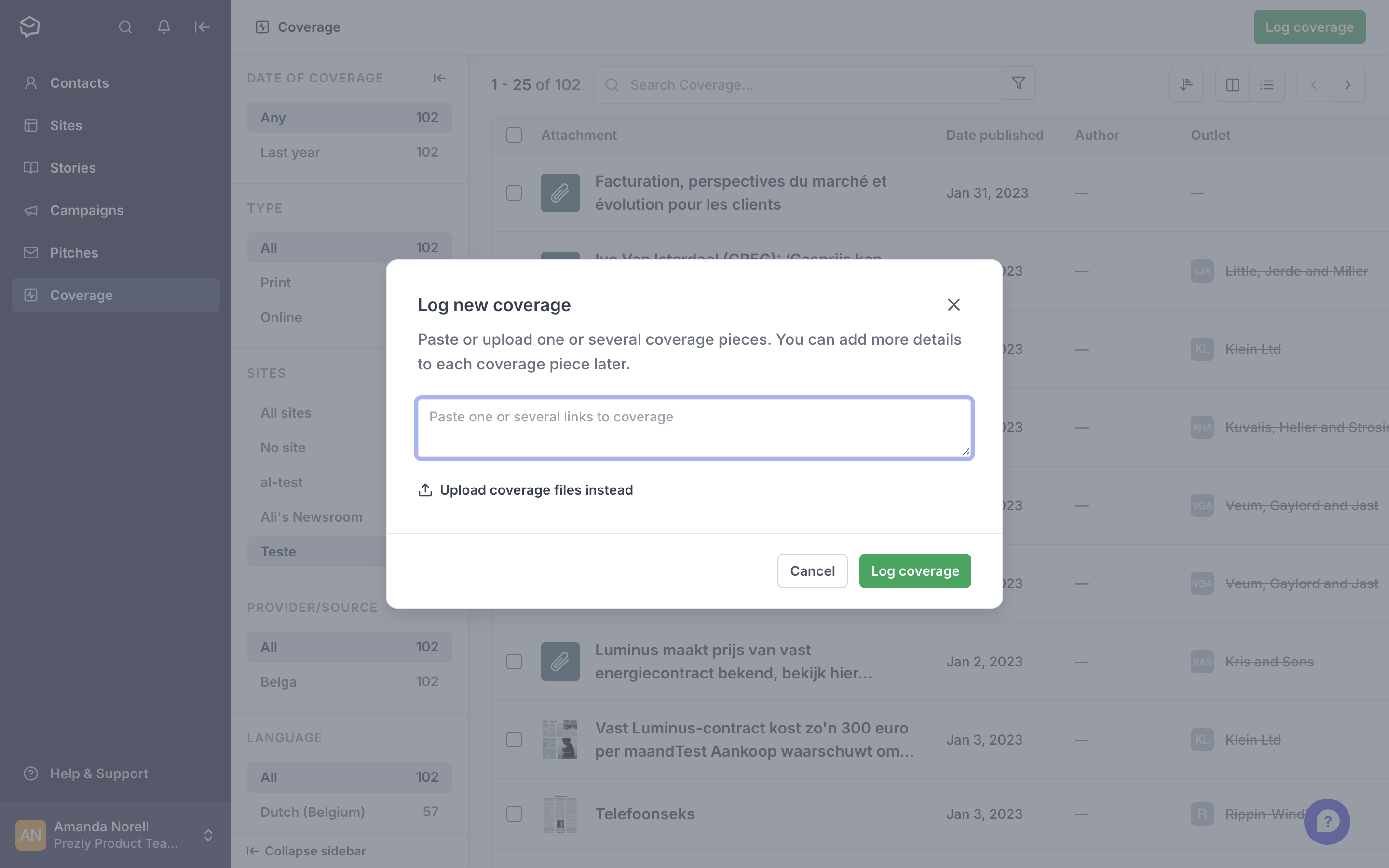Open Contacts in sidebar
Image resolution: width=1389 pixels, height=868 pixels.
(x=115, y=82)
